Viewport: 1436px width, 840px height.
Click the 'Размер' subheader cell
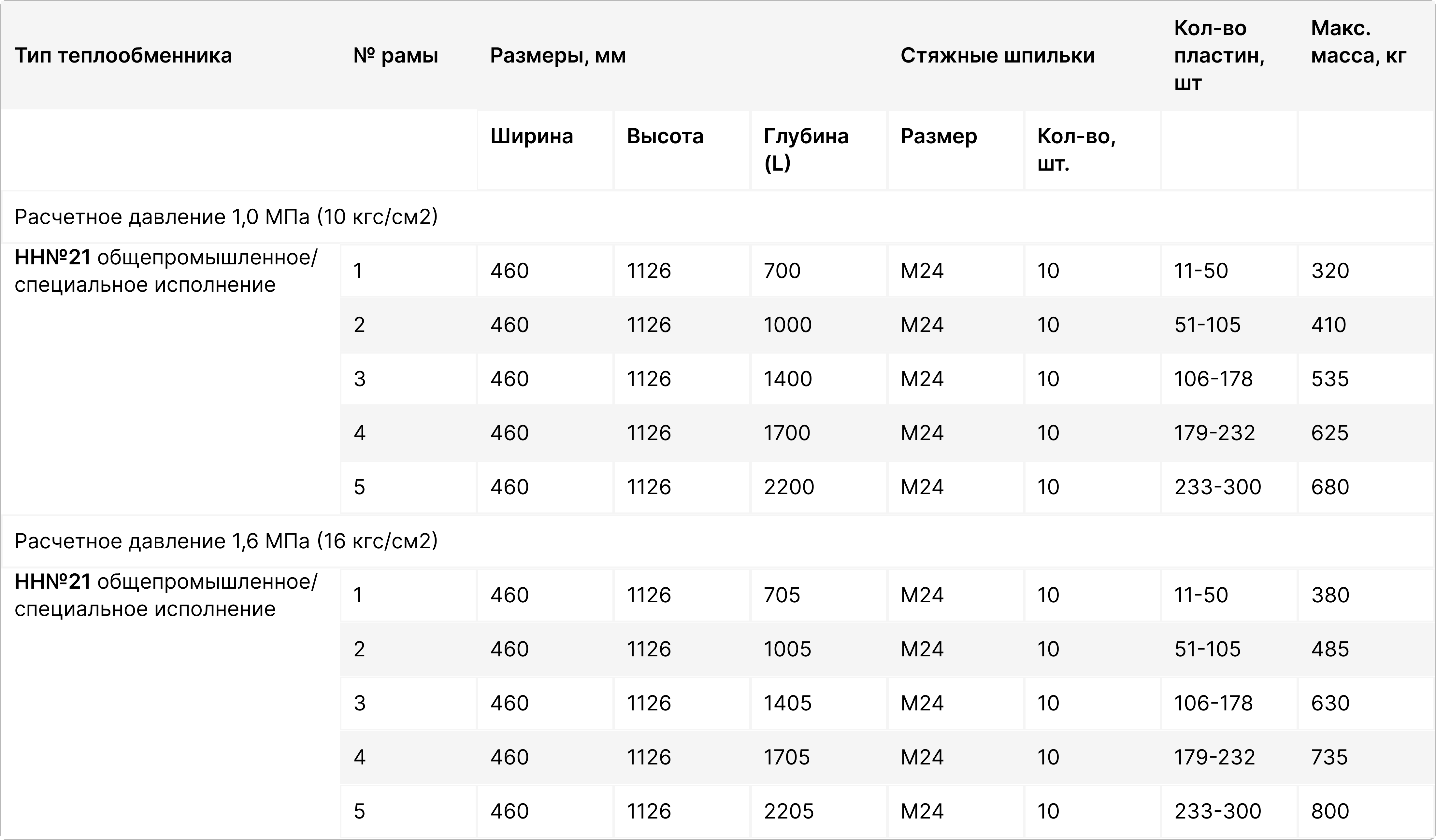coord(939,137)
